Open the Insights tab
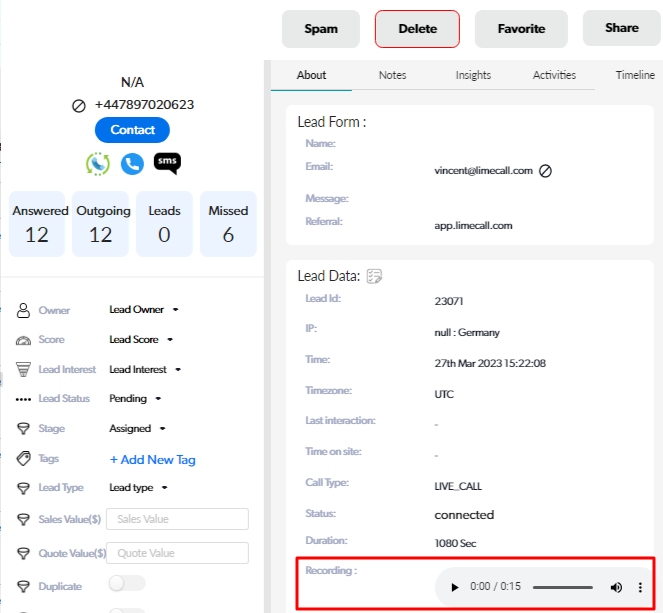 tap(473, 75)
